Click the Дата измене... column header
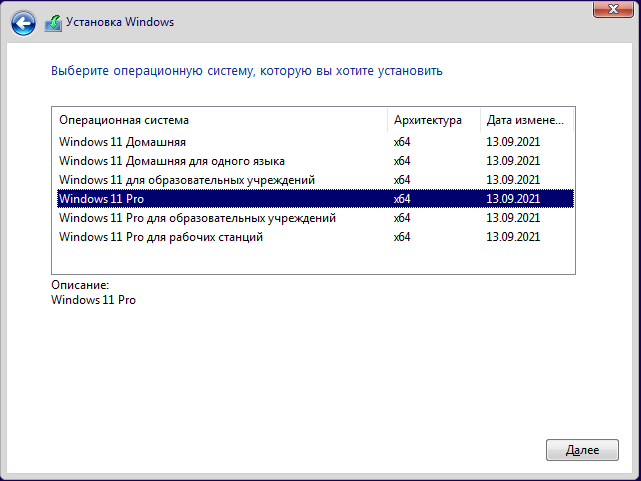641x481 pixels. click(x=526, y=120)
